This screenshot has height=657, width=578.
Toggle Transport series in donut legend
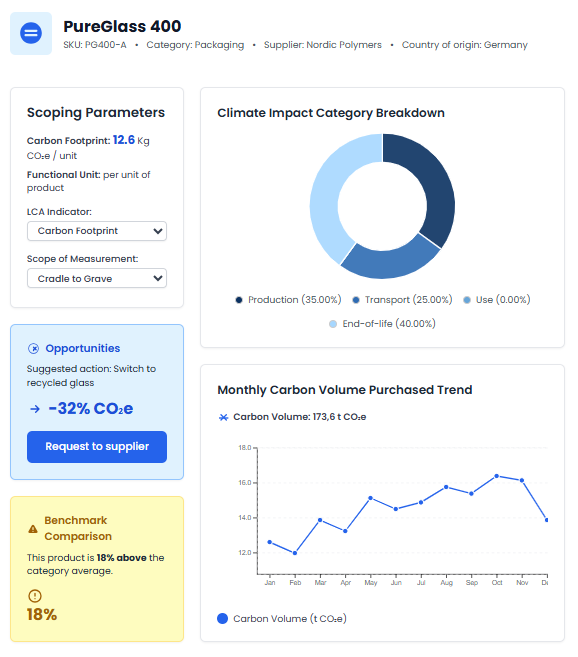point(402,300)
